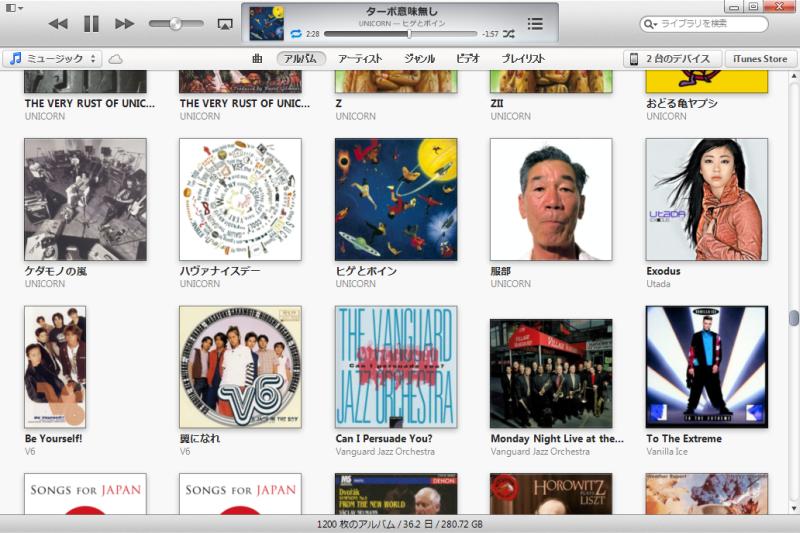Open the From The New World album cover
This screenshot has height=533, width=800.
click(396, 494)
